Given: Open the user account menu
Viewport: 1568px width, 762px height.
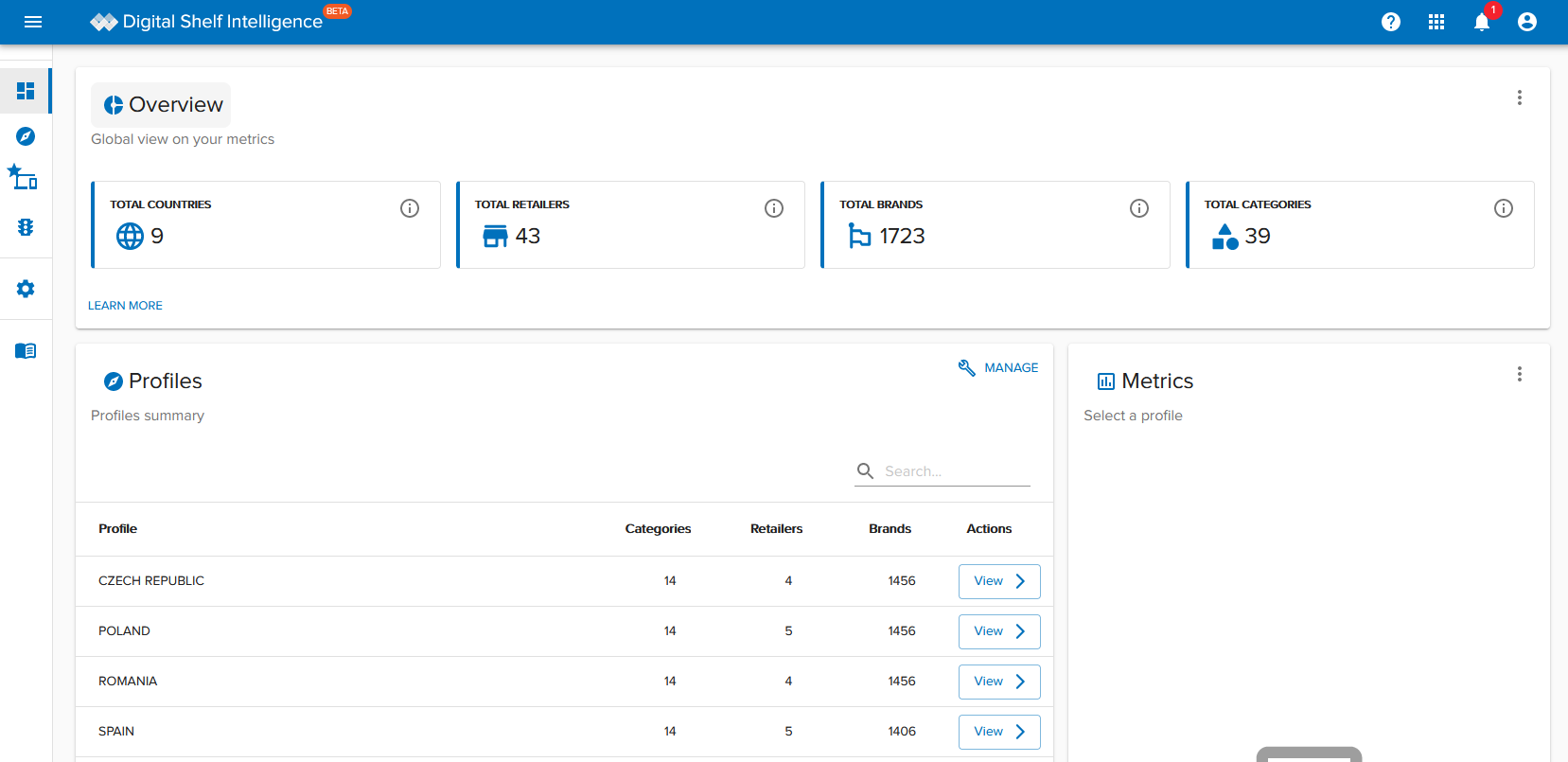Looking at the screenshot, I should [x=1526, y=22].
